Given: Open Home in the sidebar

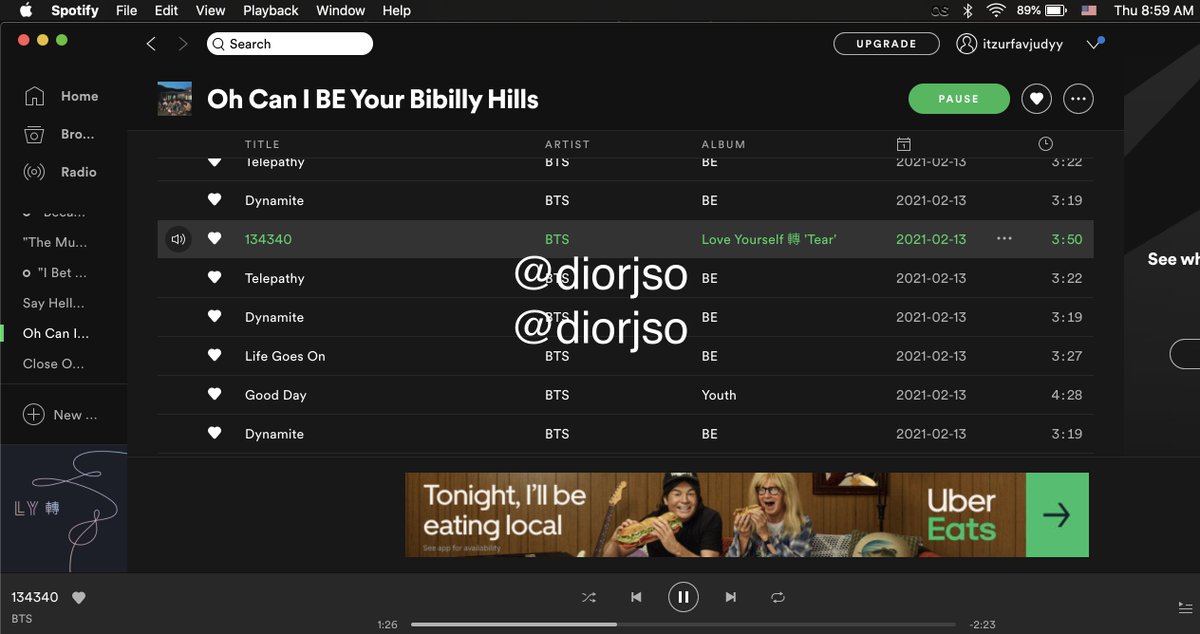Looking at the screenshot, I should click(62, 96).
